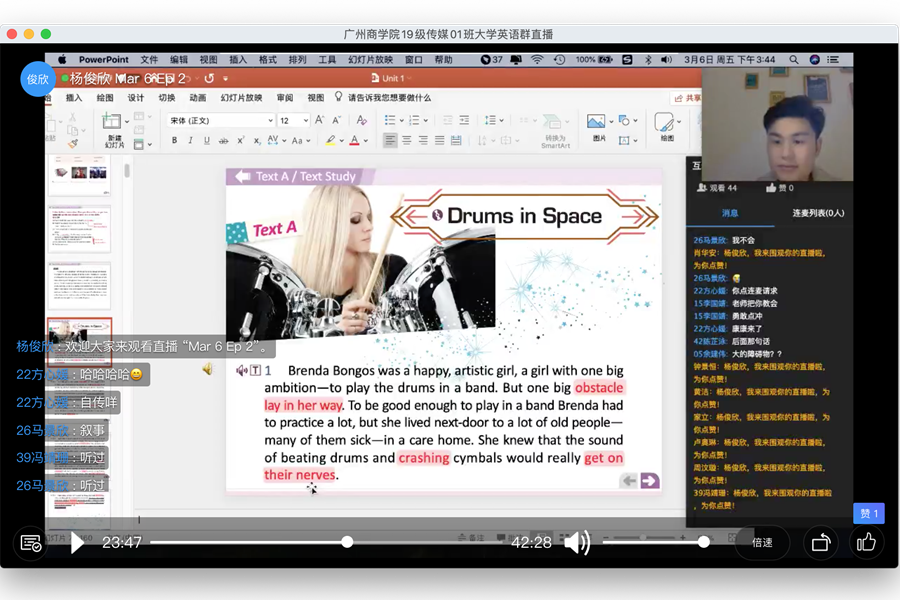Viewport: 900px width, 600px height.
Task: Increase font size with the larger A icon
Action: click(x=320, y=120)
